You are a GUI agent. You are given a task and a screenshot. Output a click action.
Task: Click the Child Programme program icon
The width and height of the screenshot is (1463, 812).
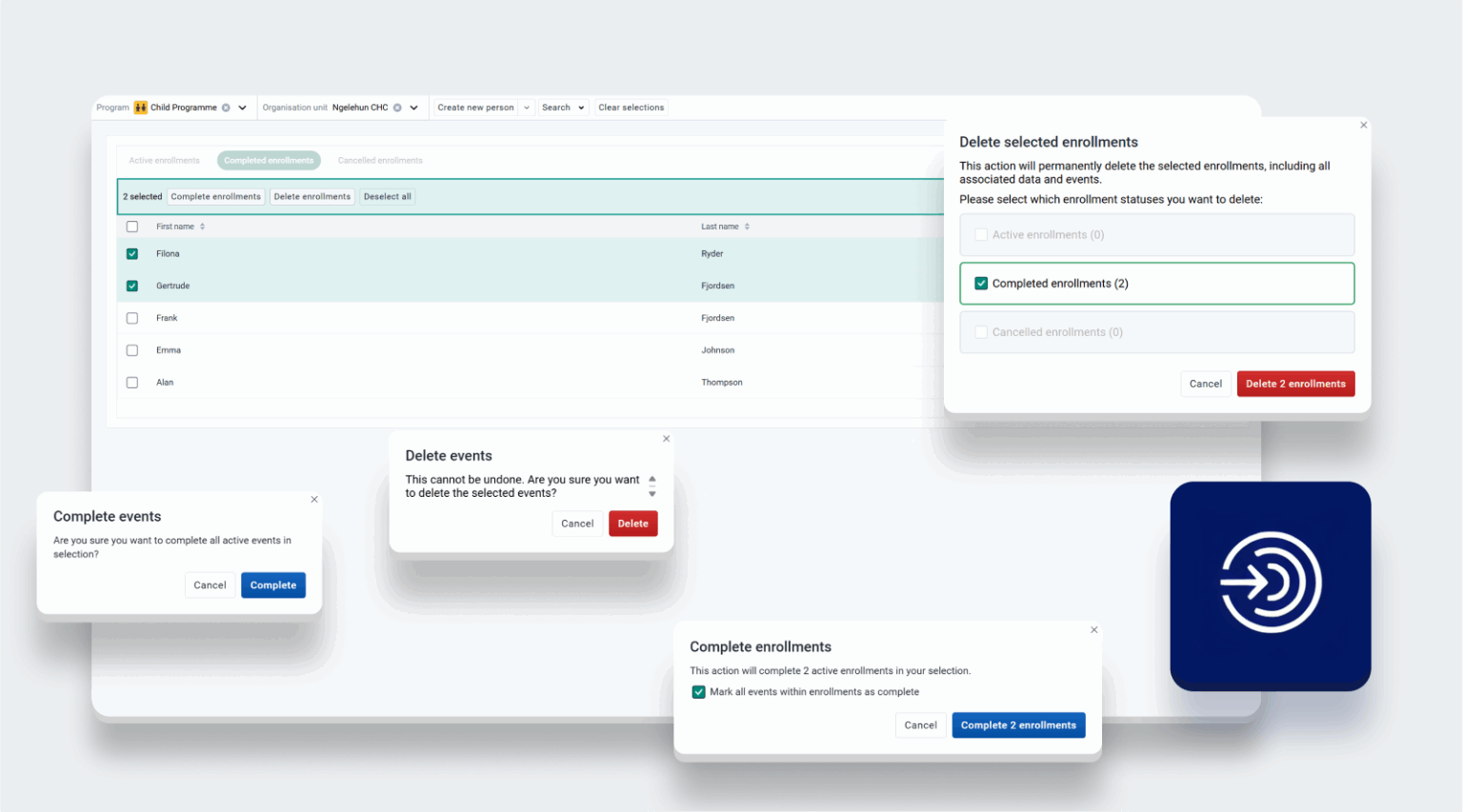point(141,108)
